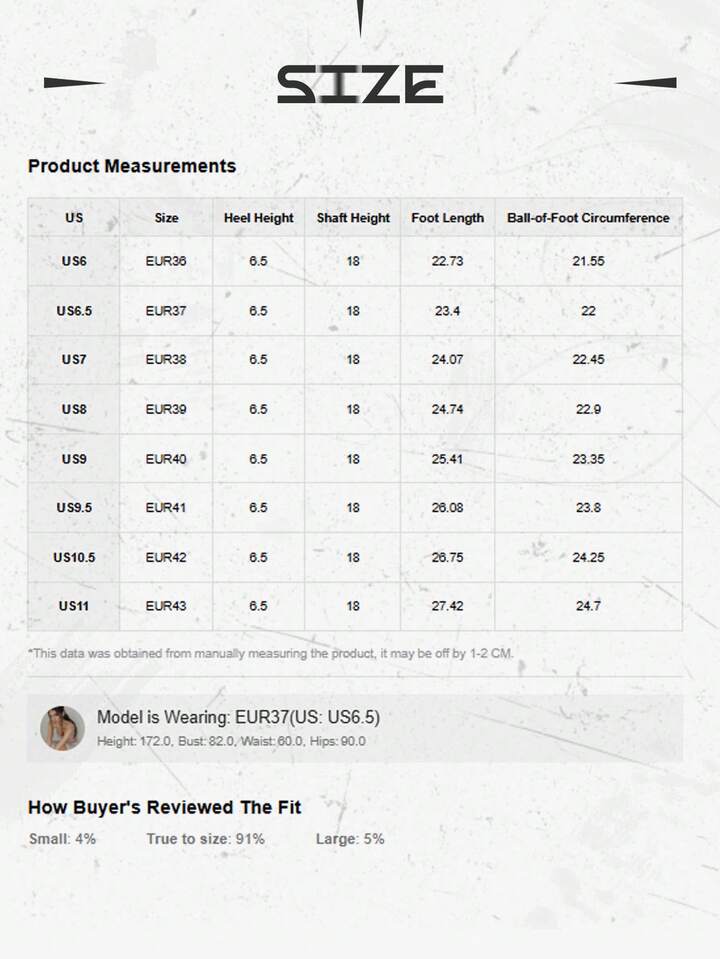This screenshot has height=959, width=720.
Task: Click the 25.41 foot length value
Action: click(x=447, y=459)
